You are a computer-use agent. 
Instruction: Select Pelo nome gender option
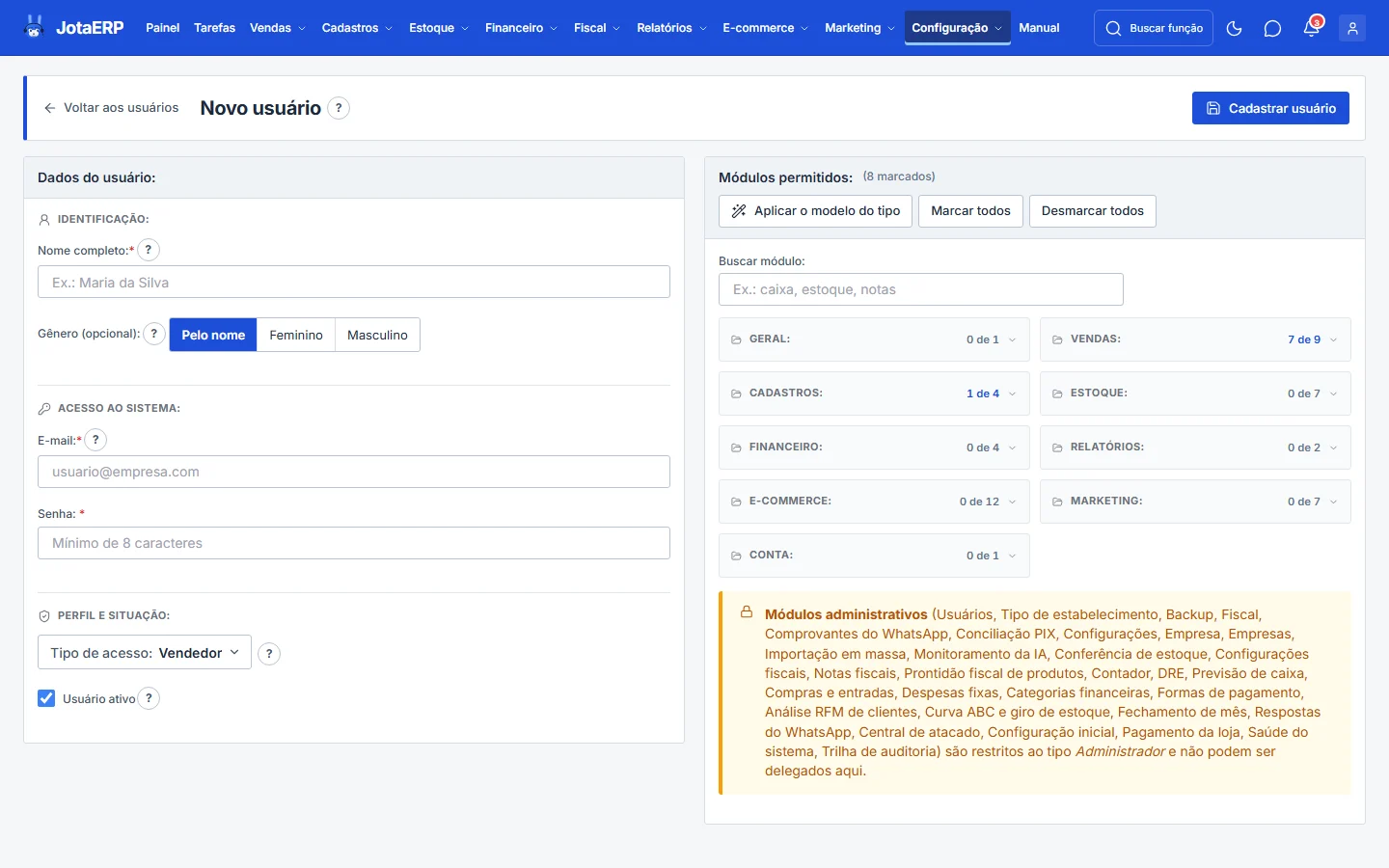point(213,335)
